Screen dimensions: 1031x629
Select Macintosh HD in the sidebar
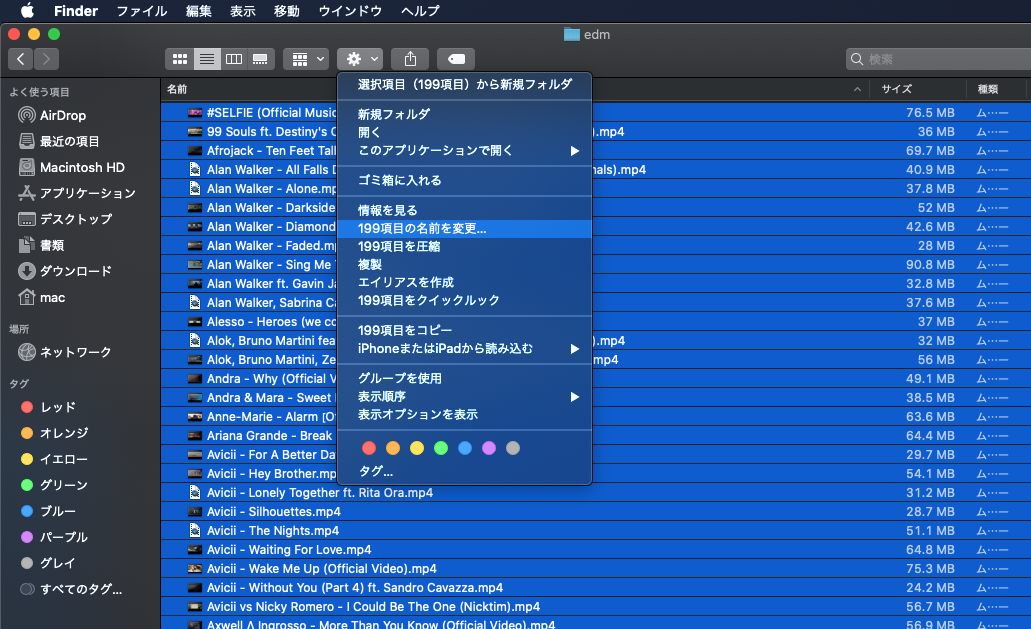pyautogui.click(x=69, y=167)
